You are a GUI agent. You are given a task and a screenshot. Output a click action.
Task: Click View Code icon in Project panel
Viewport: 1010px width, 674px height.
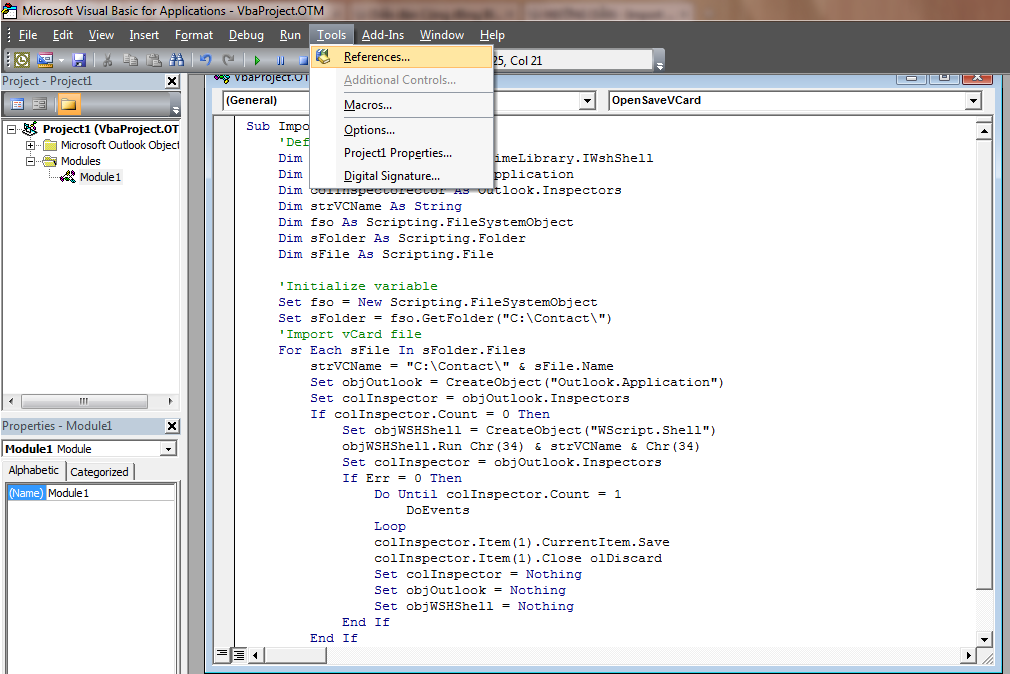coord(17,104)
